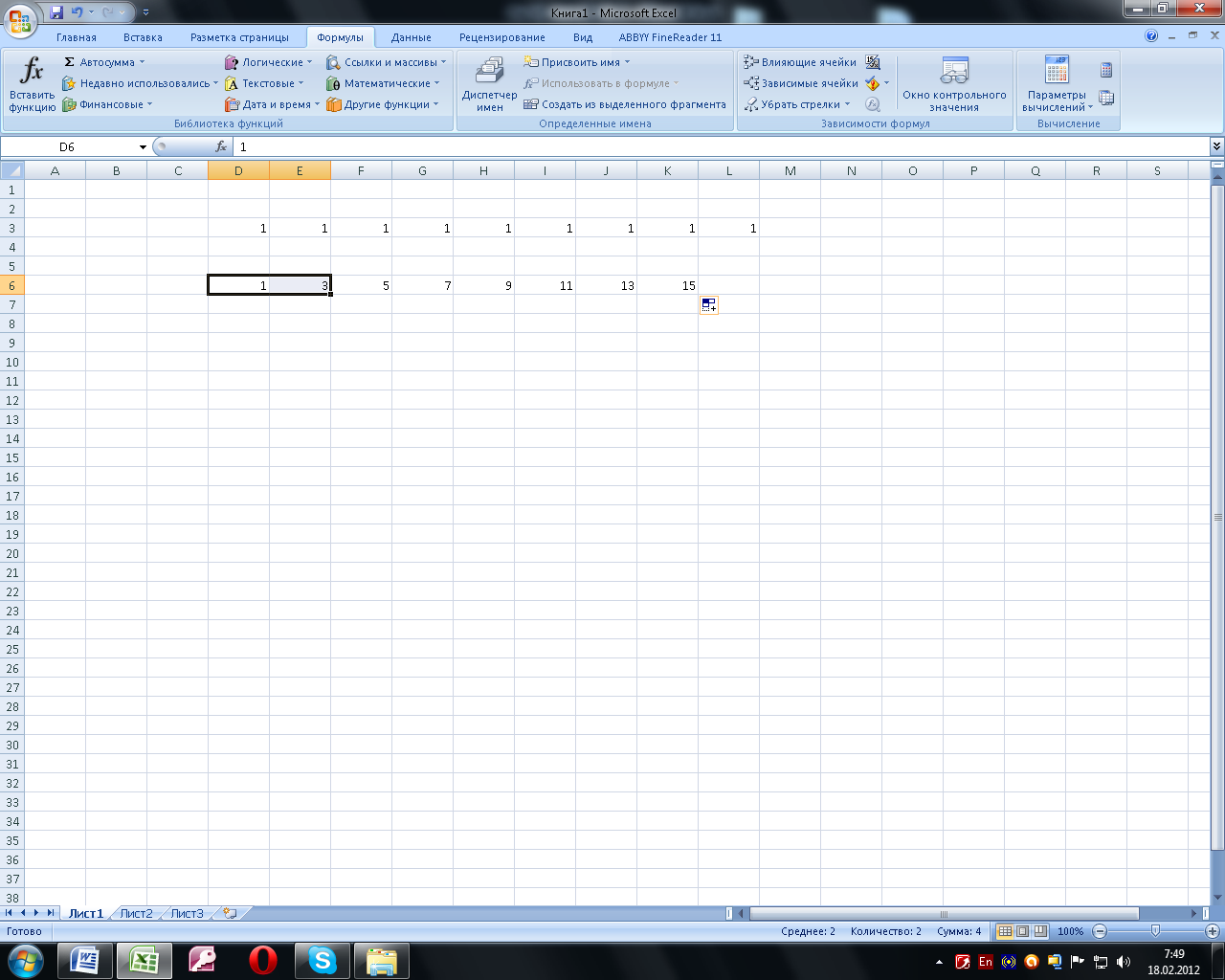Switch to the Разметка страницы tab
This screenshot has height=980, width=1225.
(239, 37)
